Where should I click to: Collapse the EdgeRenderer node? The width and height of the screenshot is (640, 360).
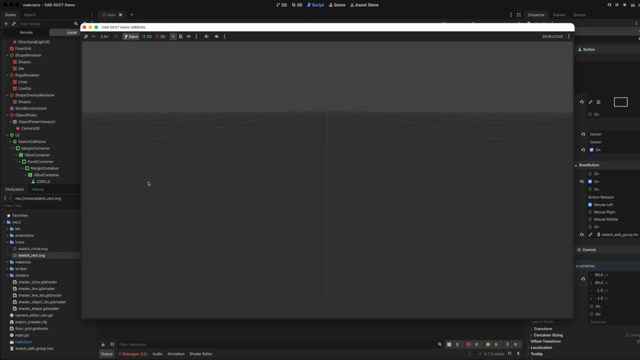(x=7, y=75)
